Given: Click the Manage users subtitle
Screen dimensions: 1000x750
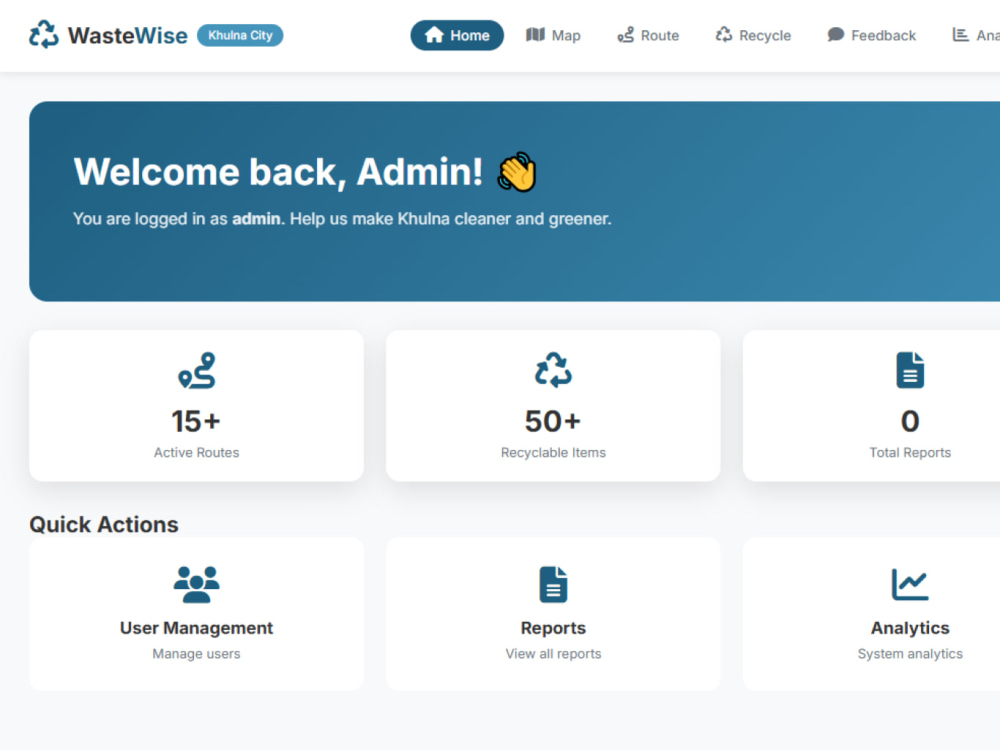Looking at the screenshot, I should click(196, 654).
